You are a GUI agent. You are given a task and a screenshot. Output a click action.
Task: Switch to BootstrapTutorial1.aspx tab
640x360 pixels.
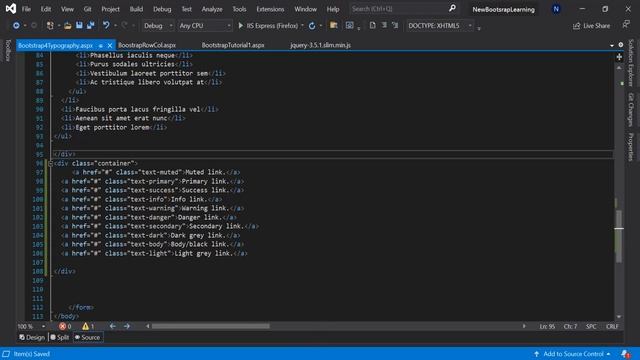click(x=233, y=45)
